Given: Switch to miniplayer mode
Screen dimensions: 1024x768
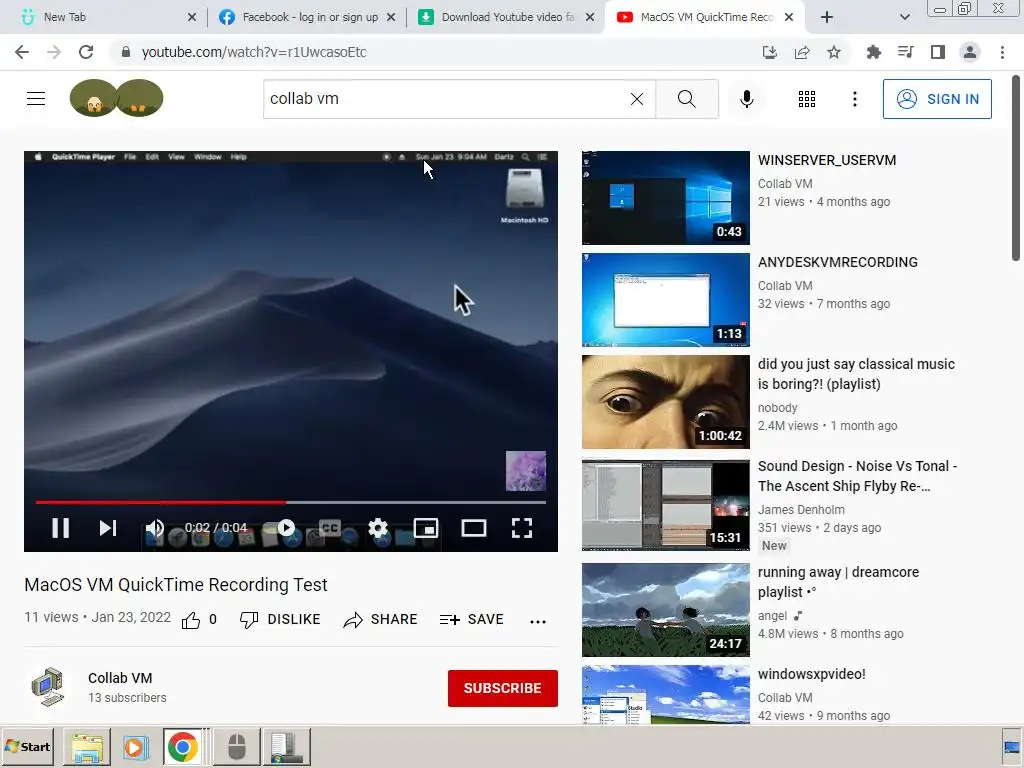Looking at the screenshot, I should [426, 528].
